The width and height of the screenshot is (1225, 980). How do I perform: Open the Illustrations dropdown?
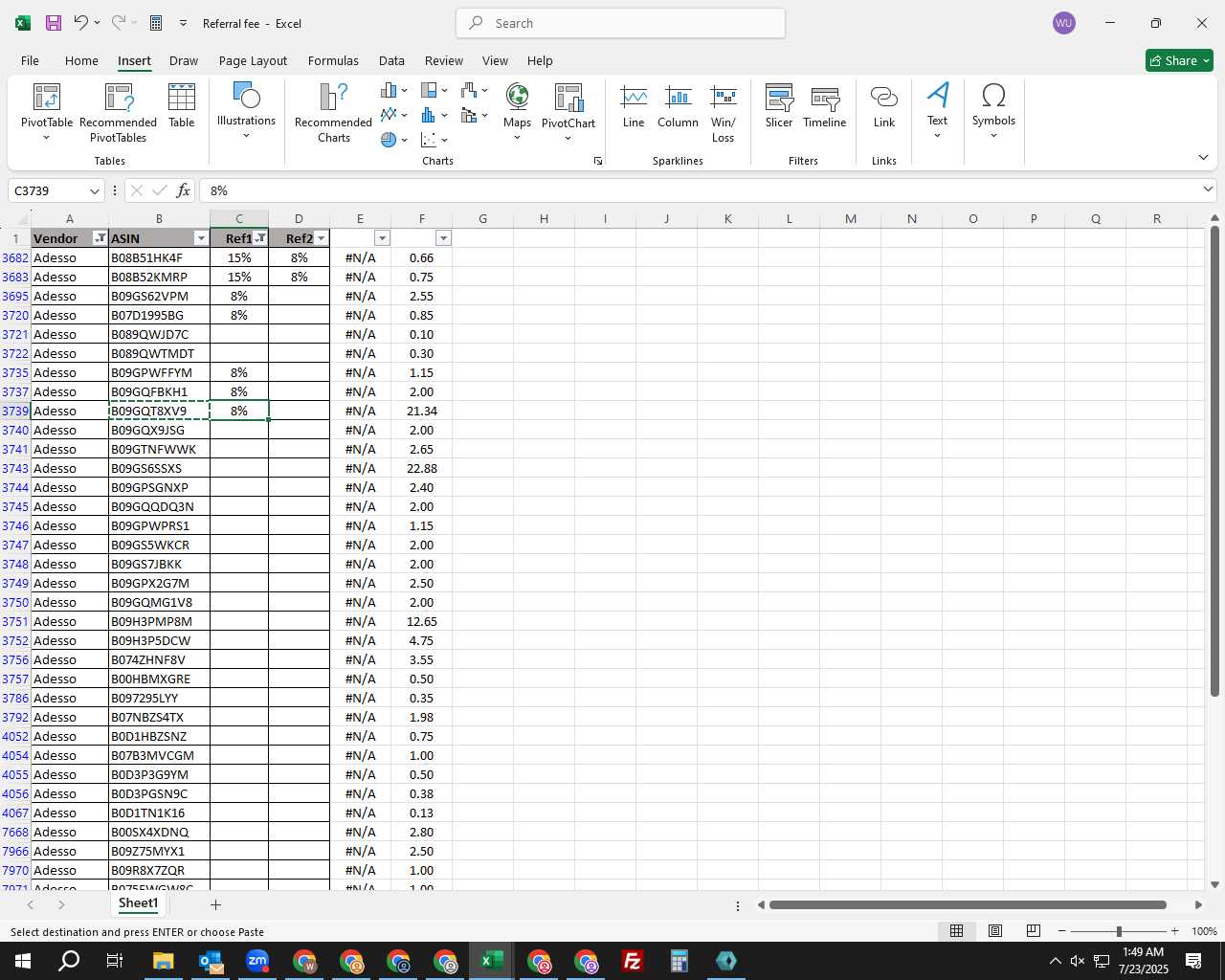246,111
